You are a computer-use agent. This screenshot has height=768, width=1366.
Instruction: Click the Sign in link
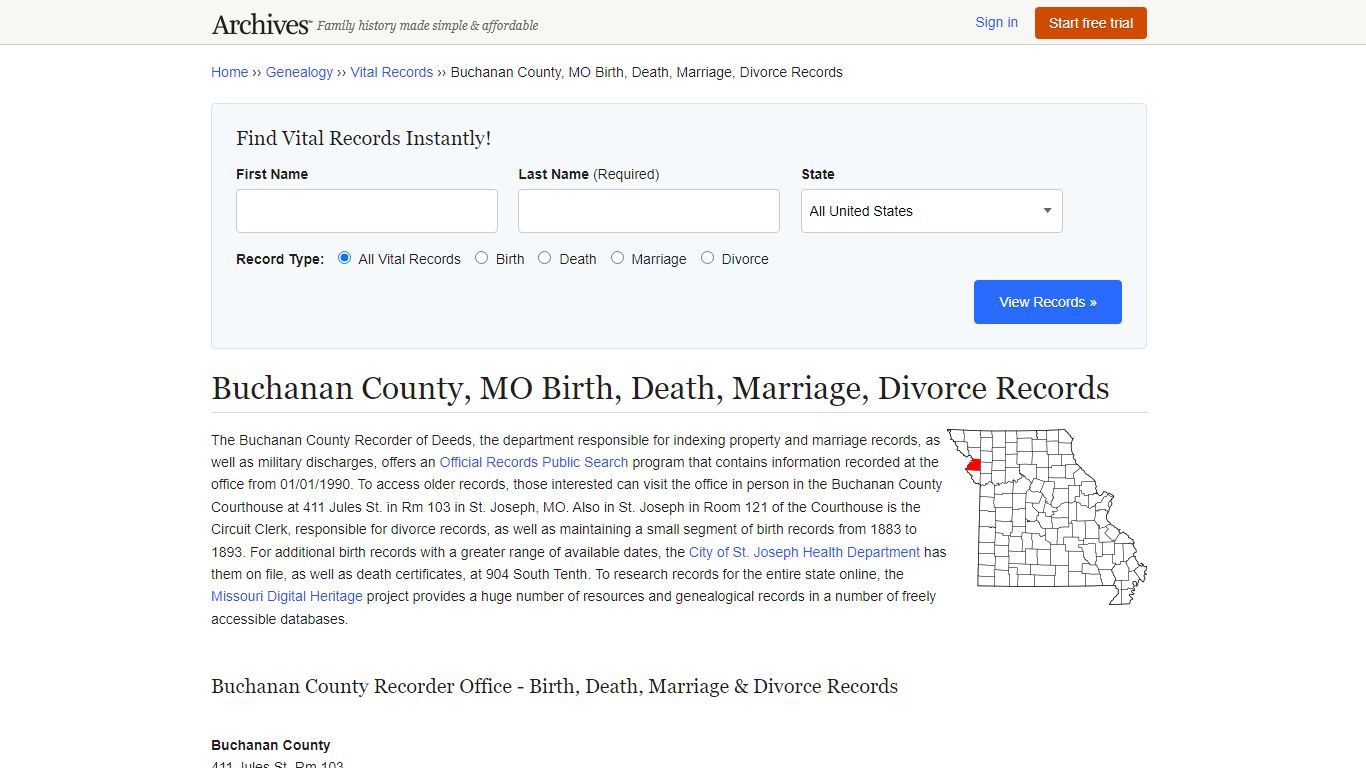996,22
